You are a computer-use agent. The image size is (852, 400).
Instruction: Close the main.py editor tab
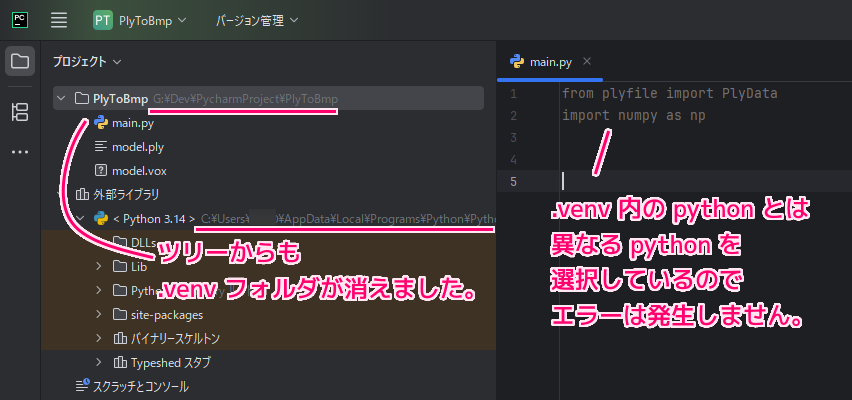pyautogui.click(x=587, y=61)
